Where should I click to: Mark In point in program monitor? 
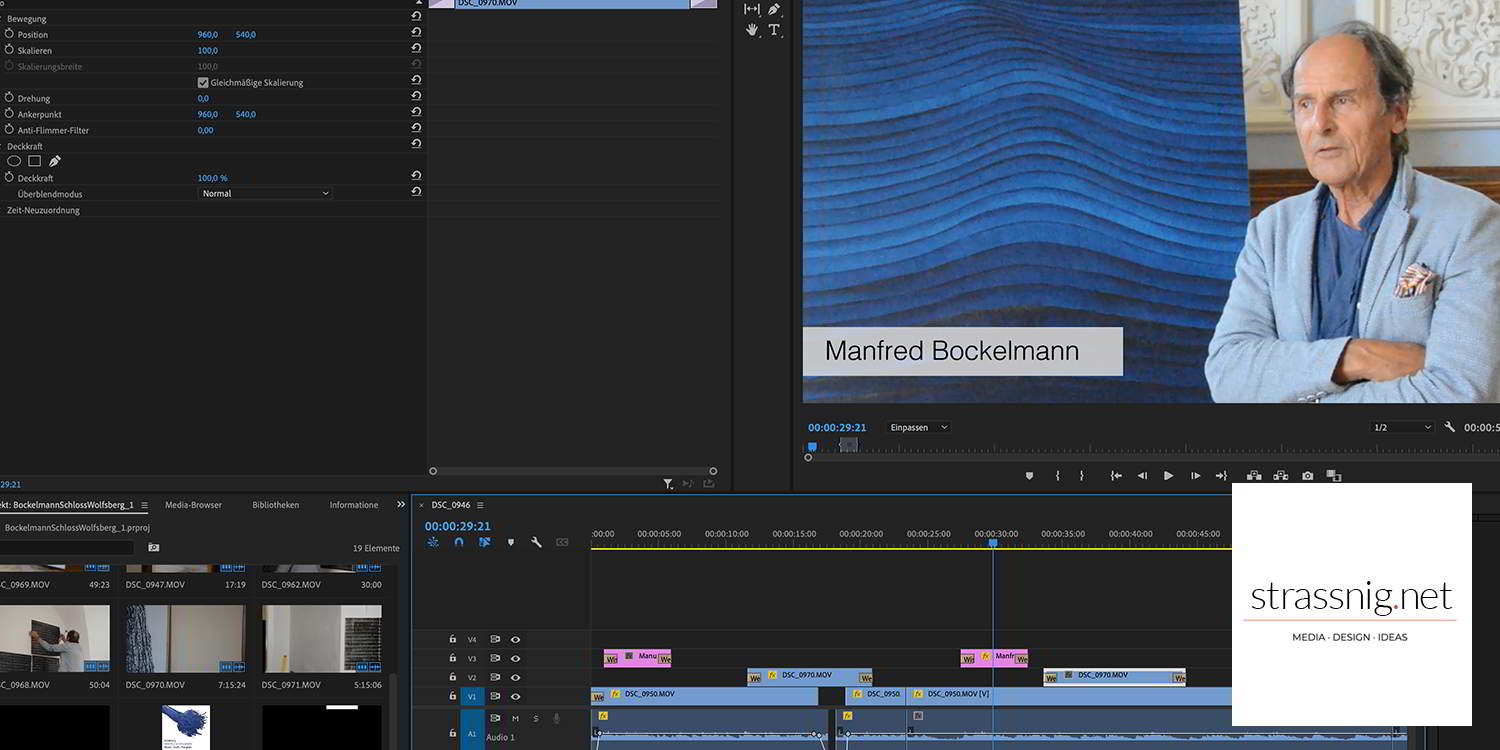[x=1057, y=476]
